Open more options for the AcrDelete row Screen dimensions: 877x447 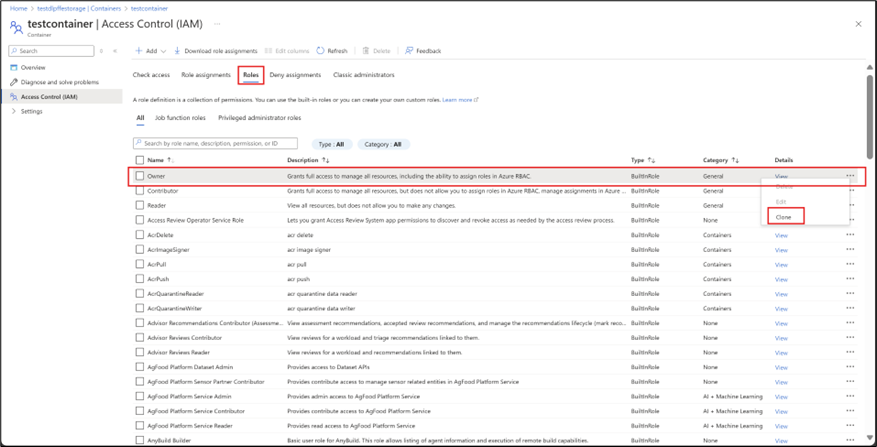[850, 235]
